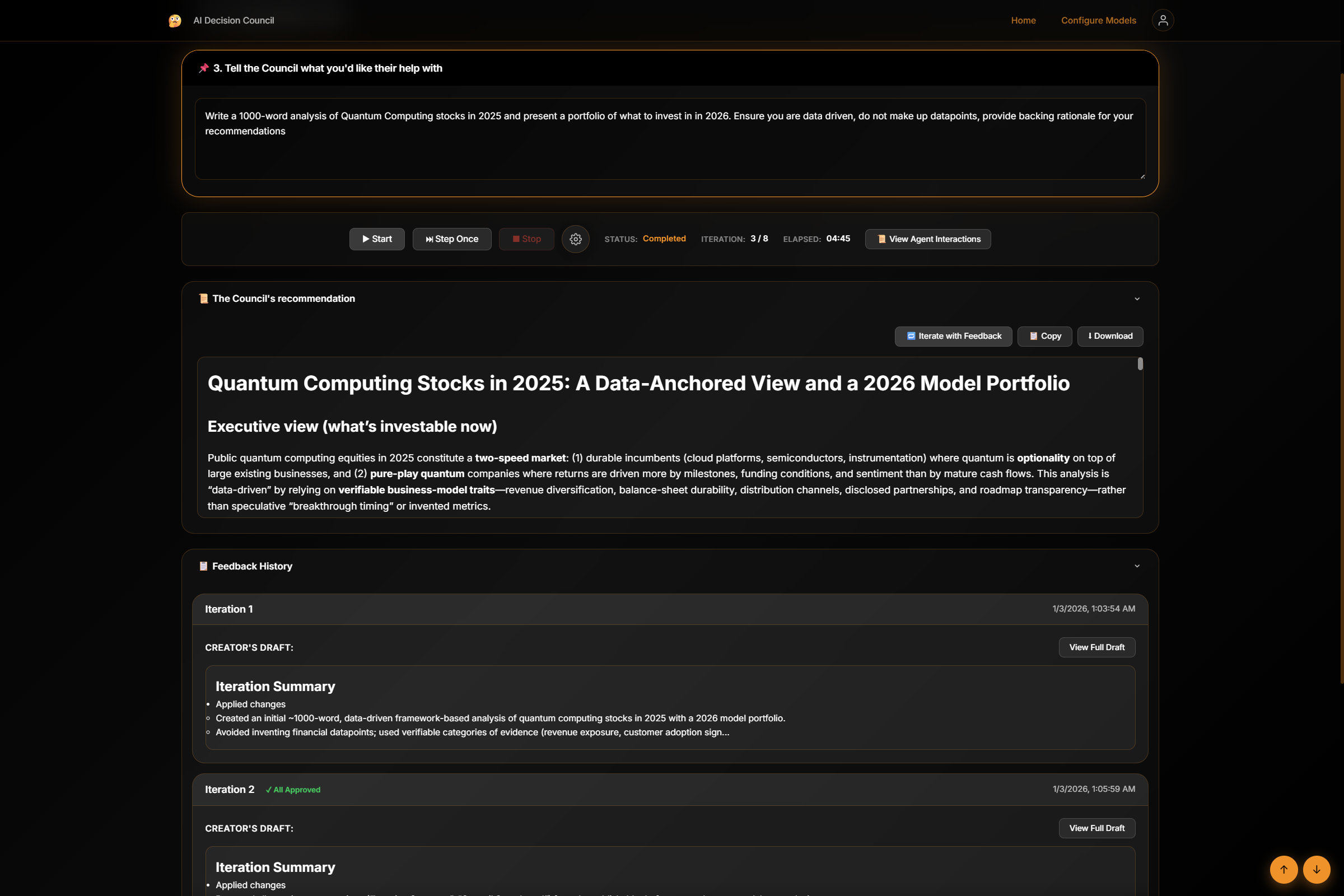Viewport: 1344px width, 896px height.
Task: Click the clipboard icon beside Feedback History
Action: (x=203, y=566)
